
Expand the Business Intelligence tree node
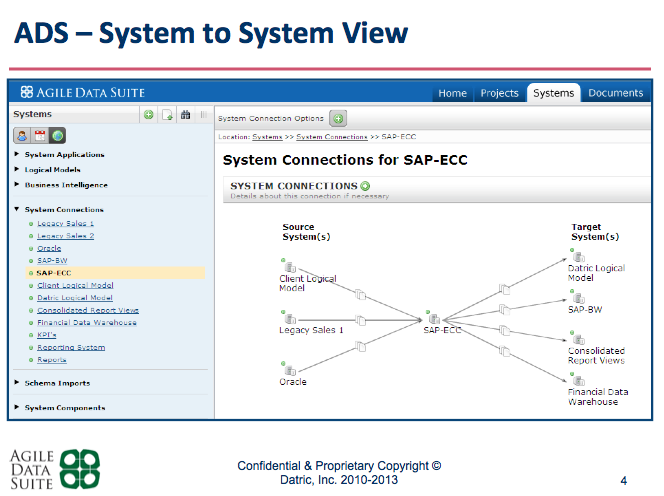(x=17, y=185)
